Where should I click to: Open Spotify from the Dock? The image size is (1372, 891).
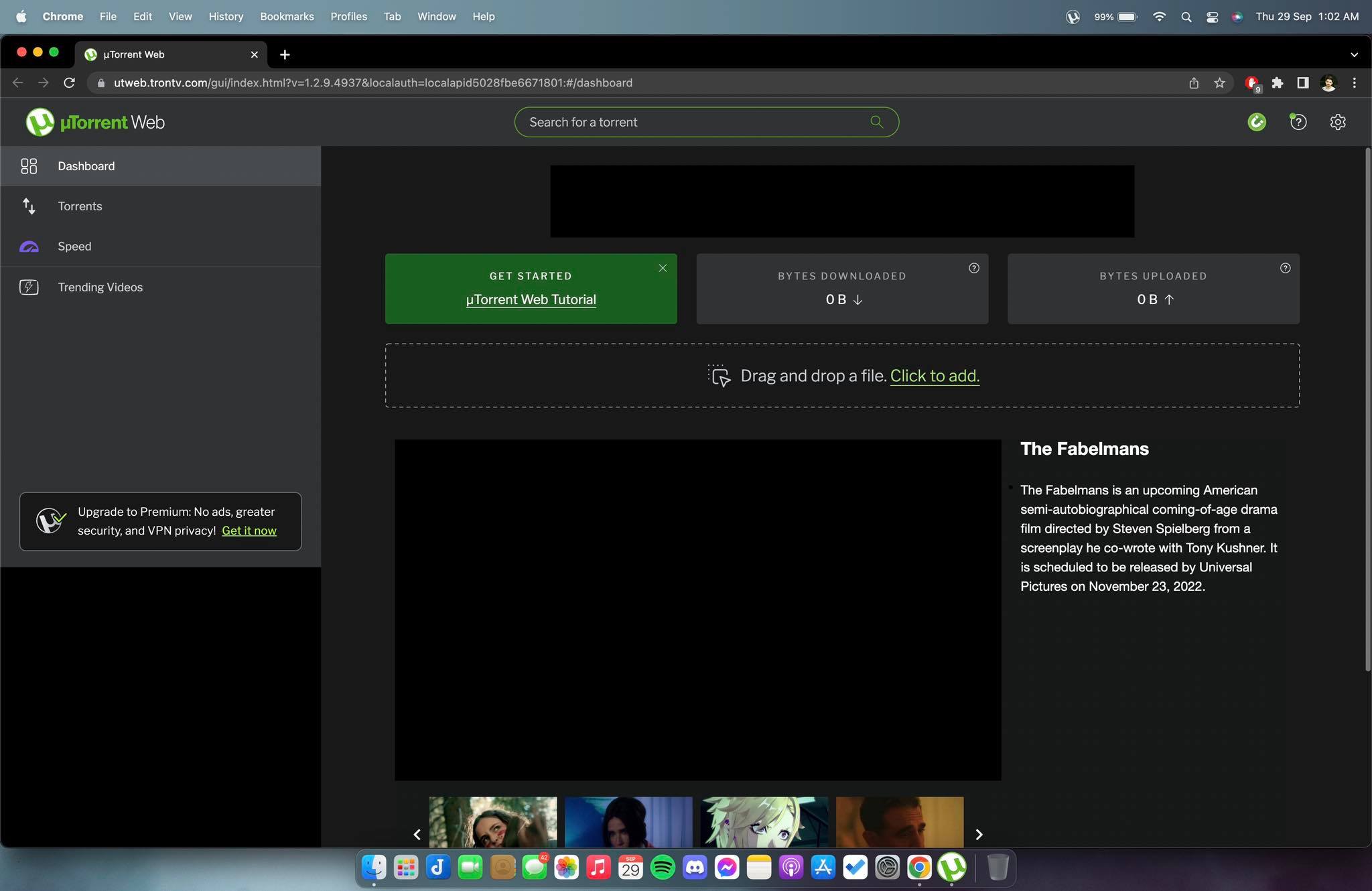663,867
